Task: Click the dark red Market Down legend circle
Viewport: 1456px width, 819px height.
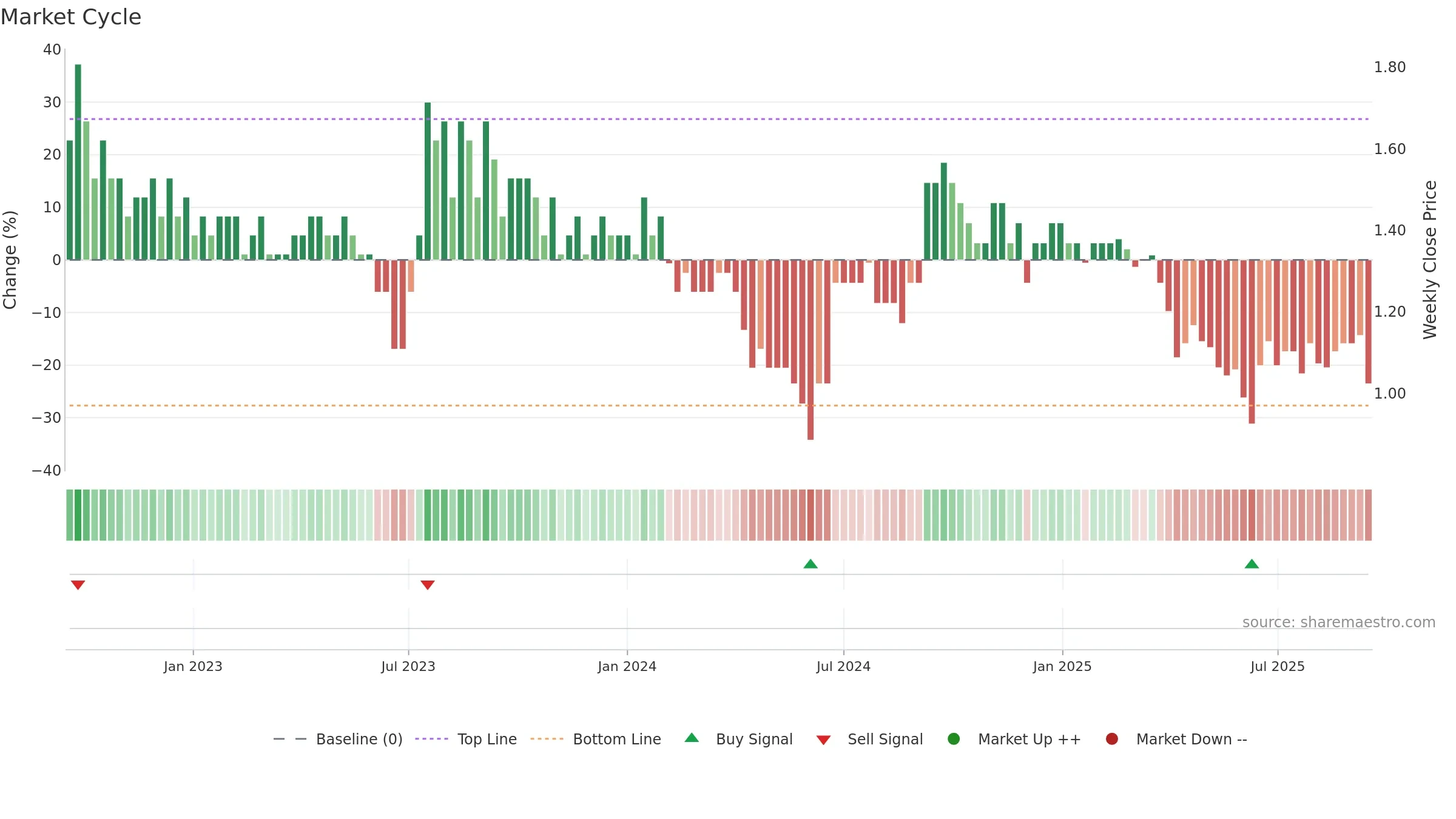Action: click(x=1112, y=739)
